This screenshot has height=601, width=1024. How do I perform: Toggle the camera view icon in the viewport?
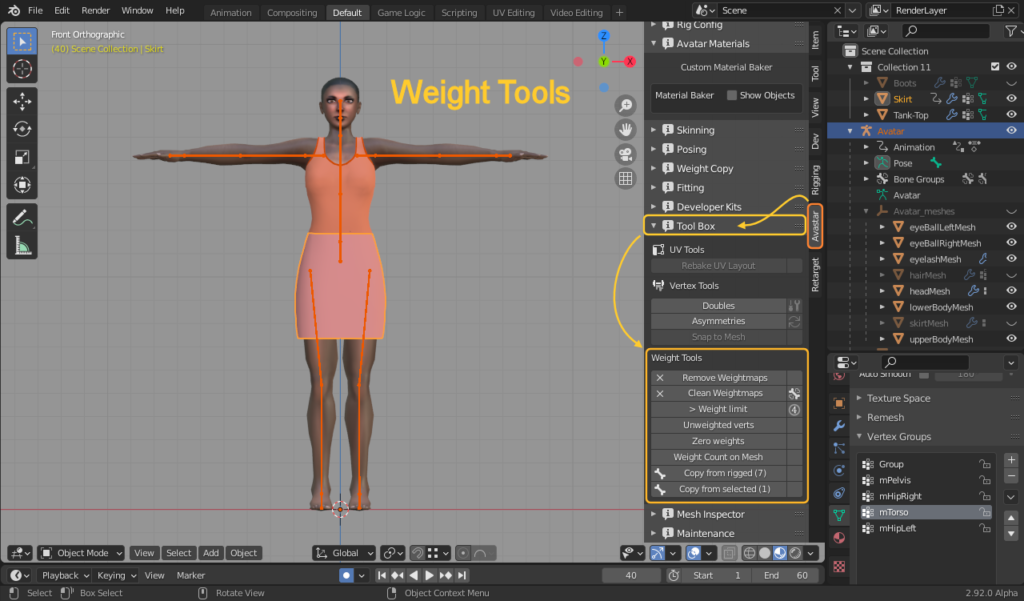click(x=625, y=152)
